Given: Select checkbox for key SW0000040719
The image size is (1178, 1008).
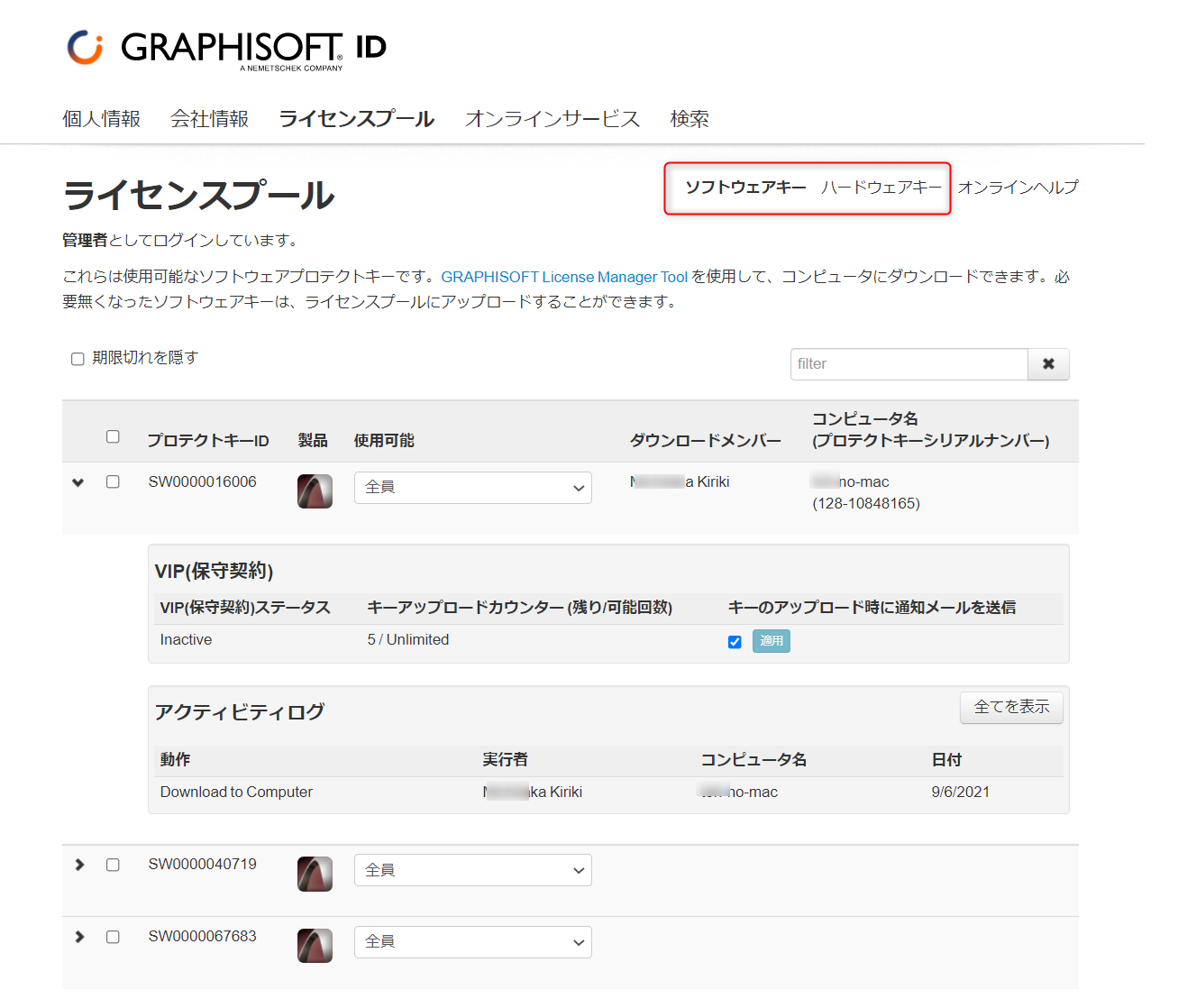Looking at the screenshot, I should point(113,865).
